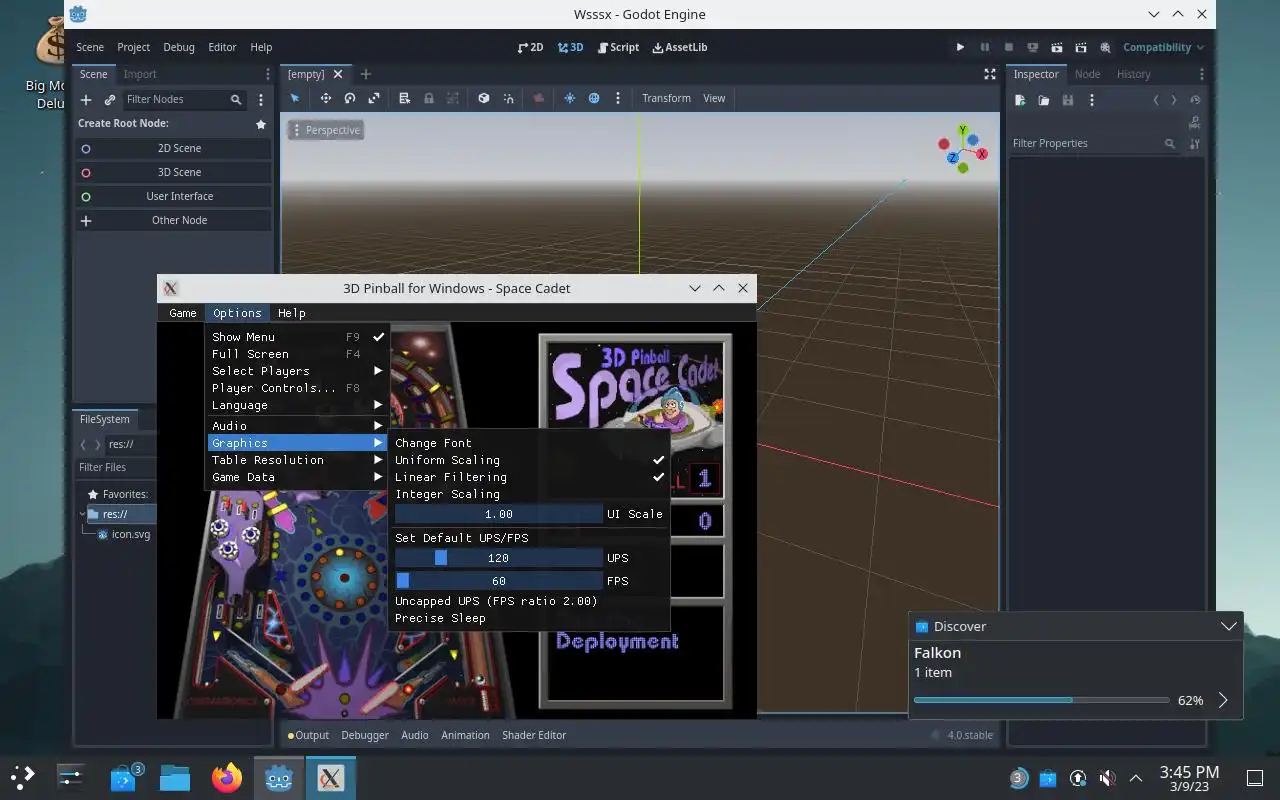
Task: Open the Compatibility renderer dropdown
Action: [1163, 47]
